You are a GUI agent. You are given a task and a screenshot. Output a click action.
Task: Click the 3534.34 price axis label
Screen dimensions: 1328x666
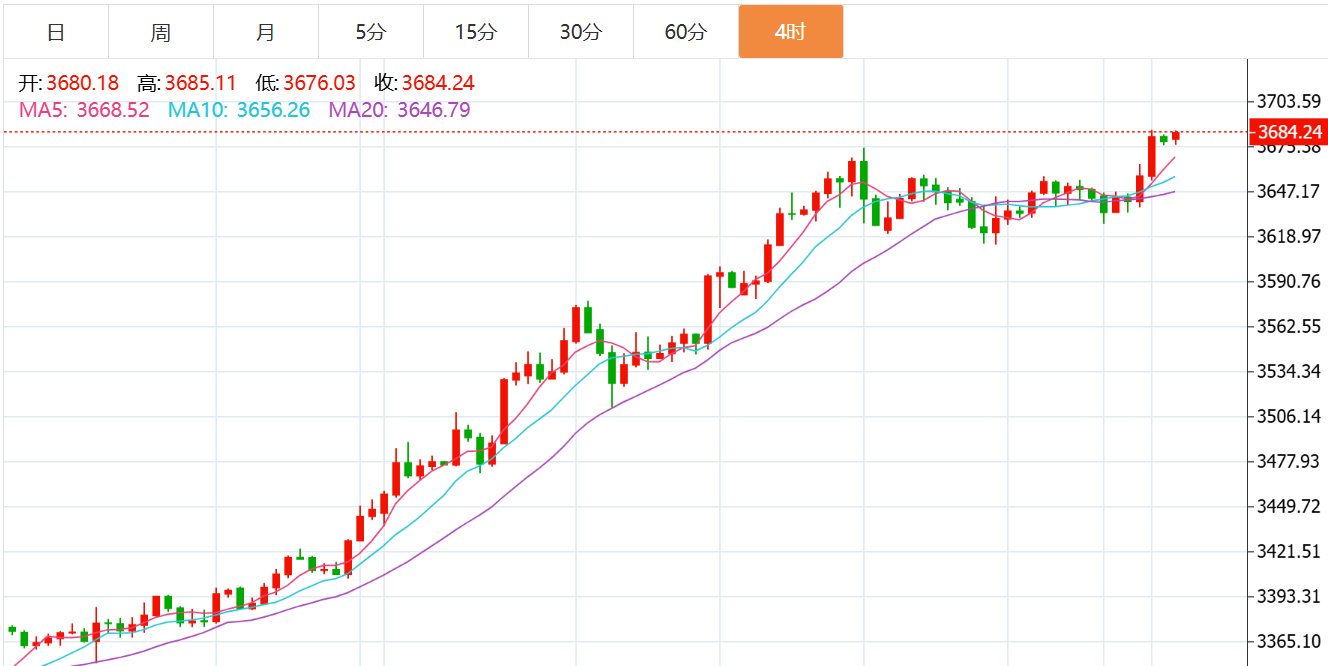[1289, 371]
